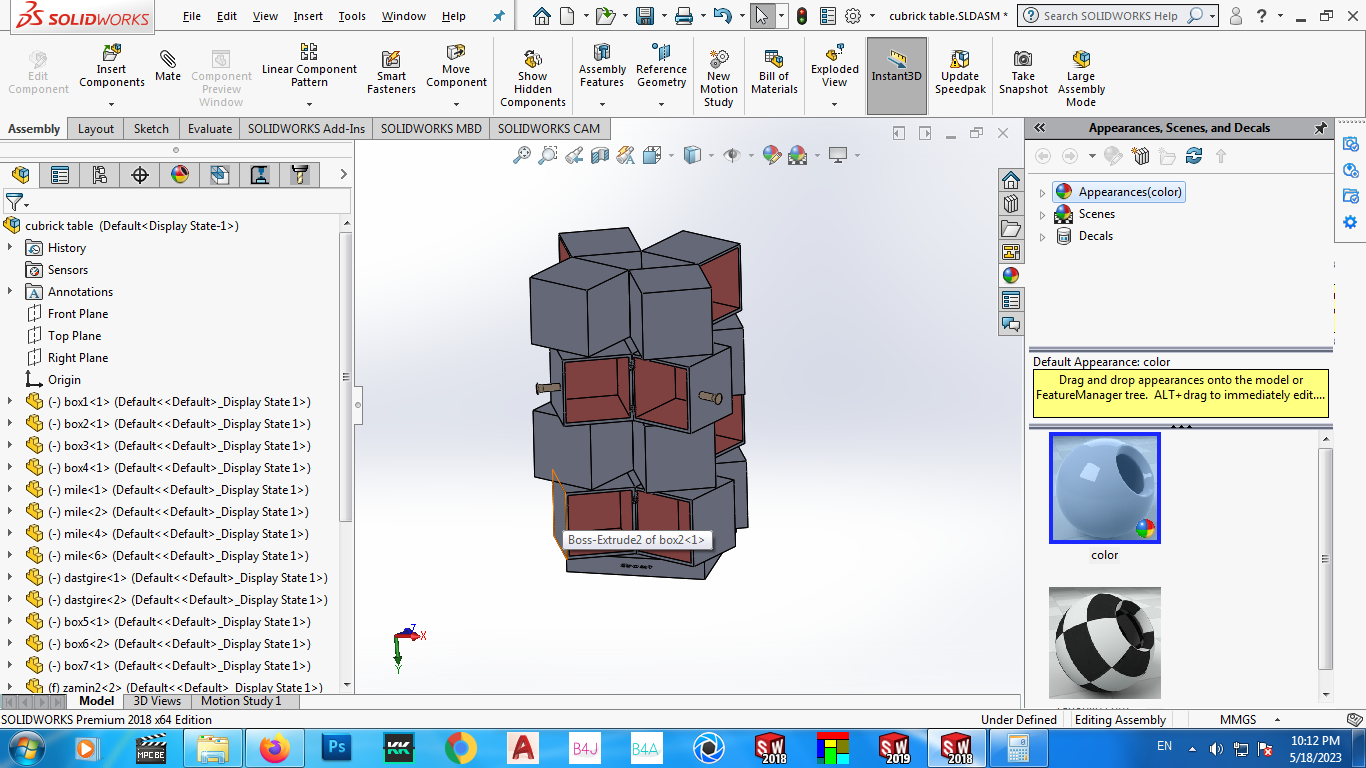This screenshot has height=768, width=1366.
Task: Open the Smart Fasteners tool
Action: 391,72
